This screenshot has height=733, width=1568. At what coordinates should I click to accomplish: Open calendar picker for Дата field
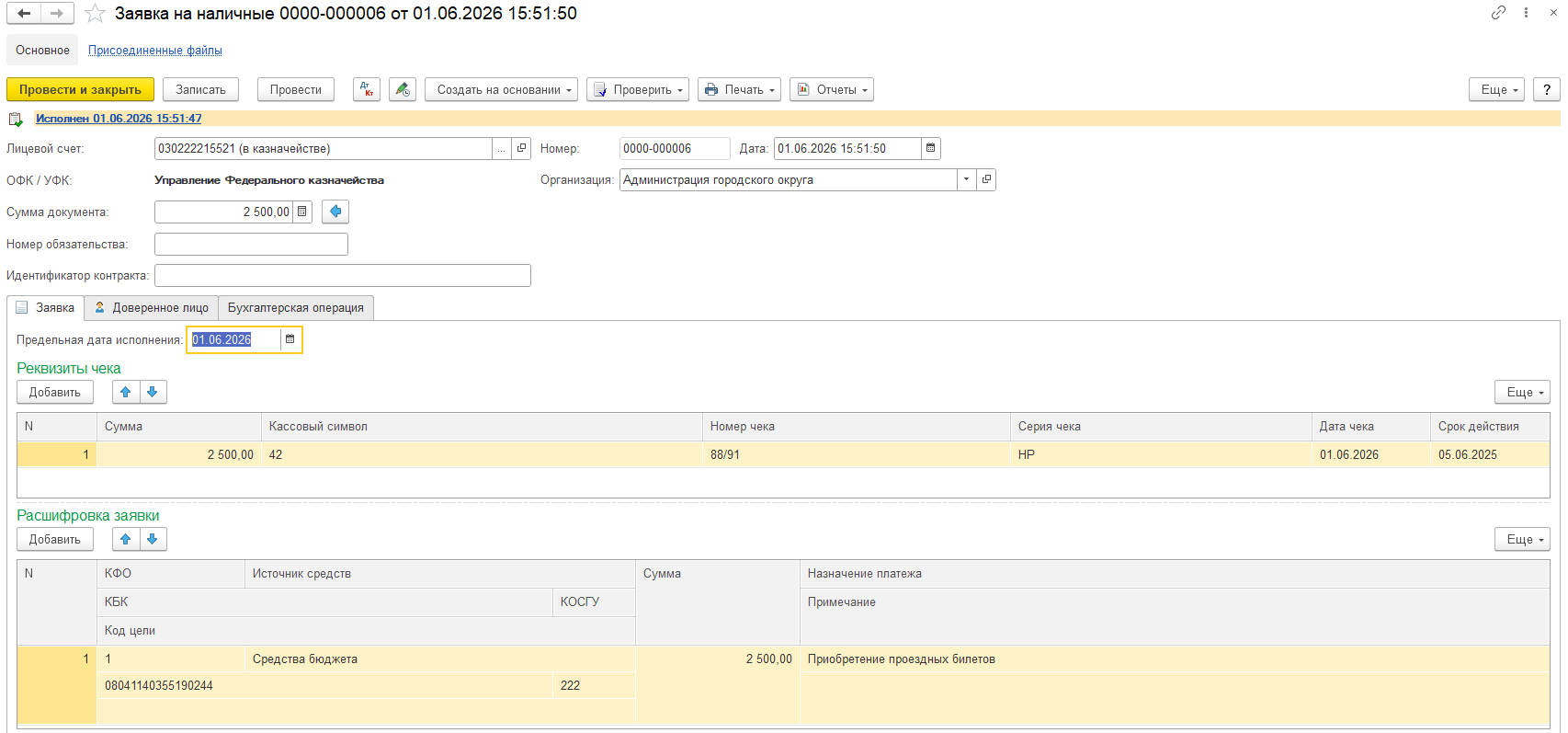[x=930, y=148]
